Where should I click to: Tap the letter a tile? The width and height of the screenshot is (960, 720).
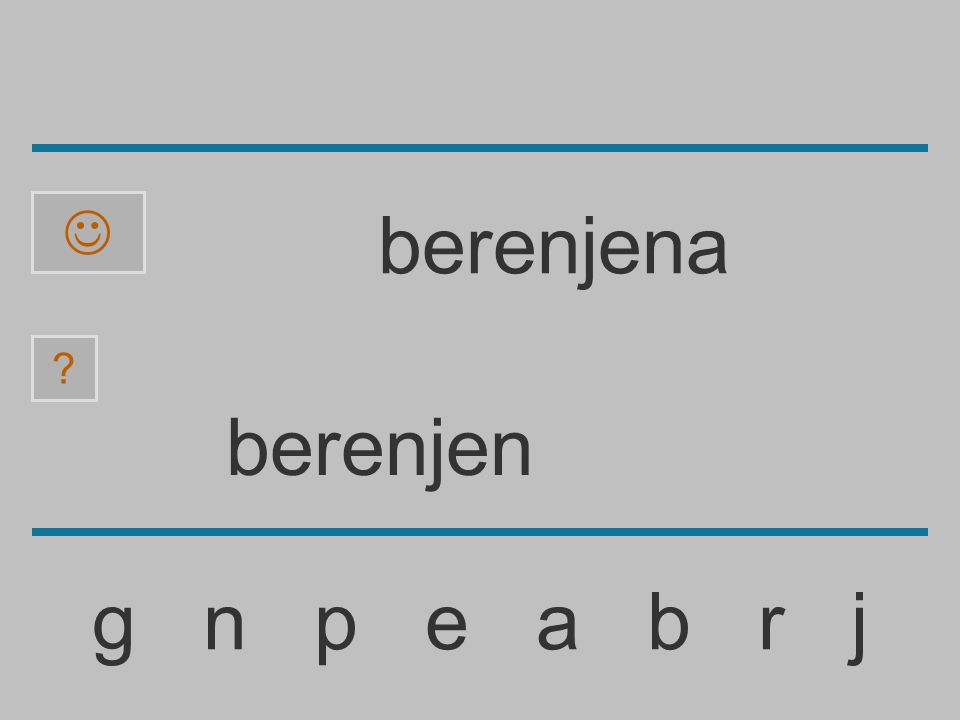(x=557, y=626)
